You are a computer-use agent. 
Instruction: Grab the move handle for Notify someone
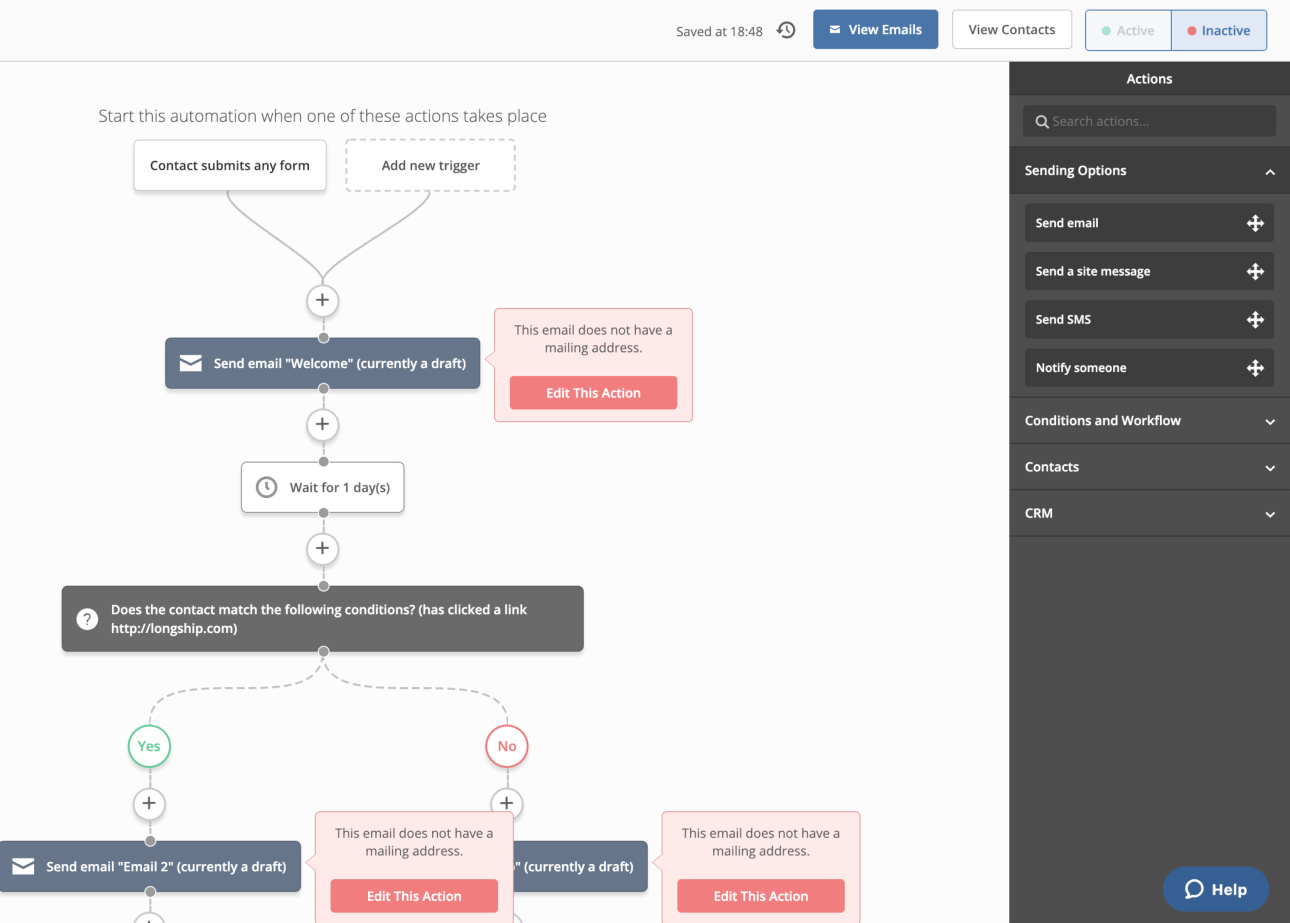1255,368
